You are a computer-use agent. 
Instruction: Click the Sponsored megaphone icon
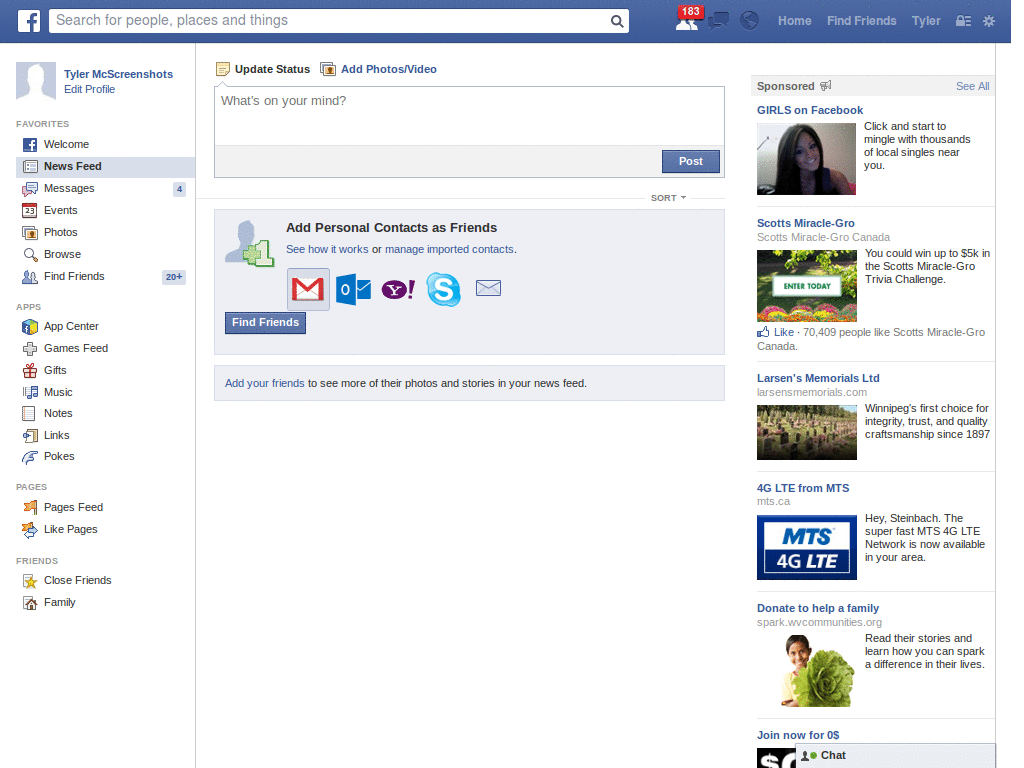[826, 86]
